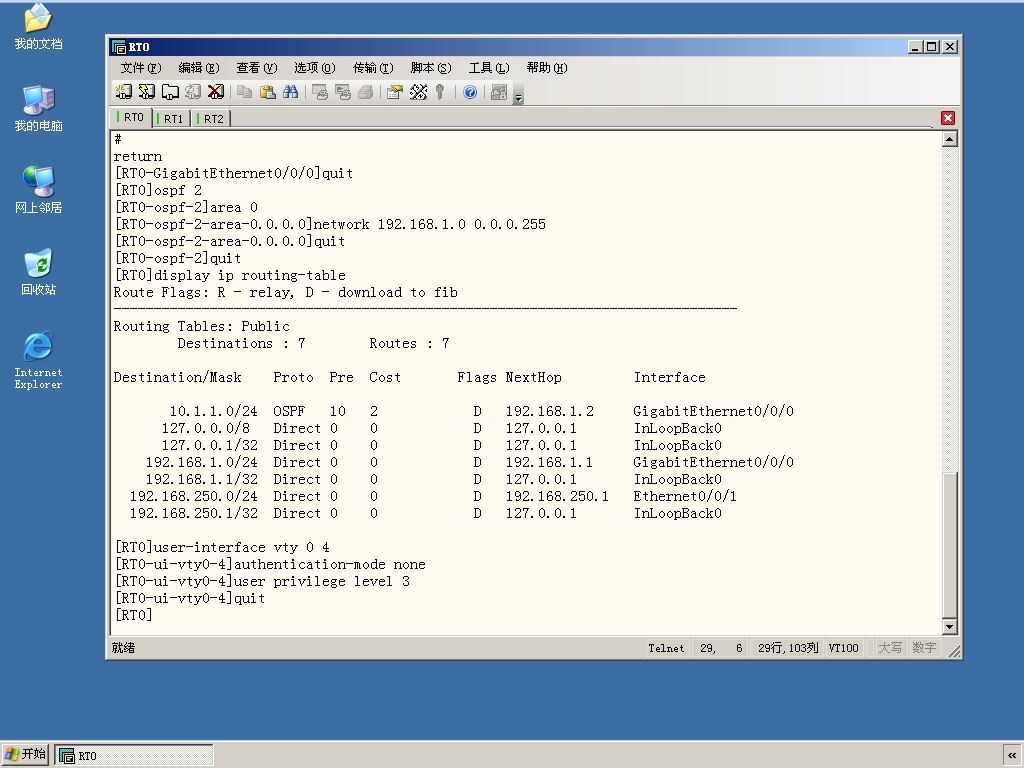Click the connect-in-tab folder icon
Screen dimensions: 1024x768
(x=170, y=92)
